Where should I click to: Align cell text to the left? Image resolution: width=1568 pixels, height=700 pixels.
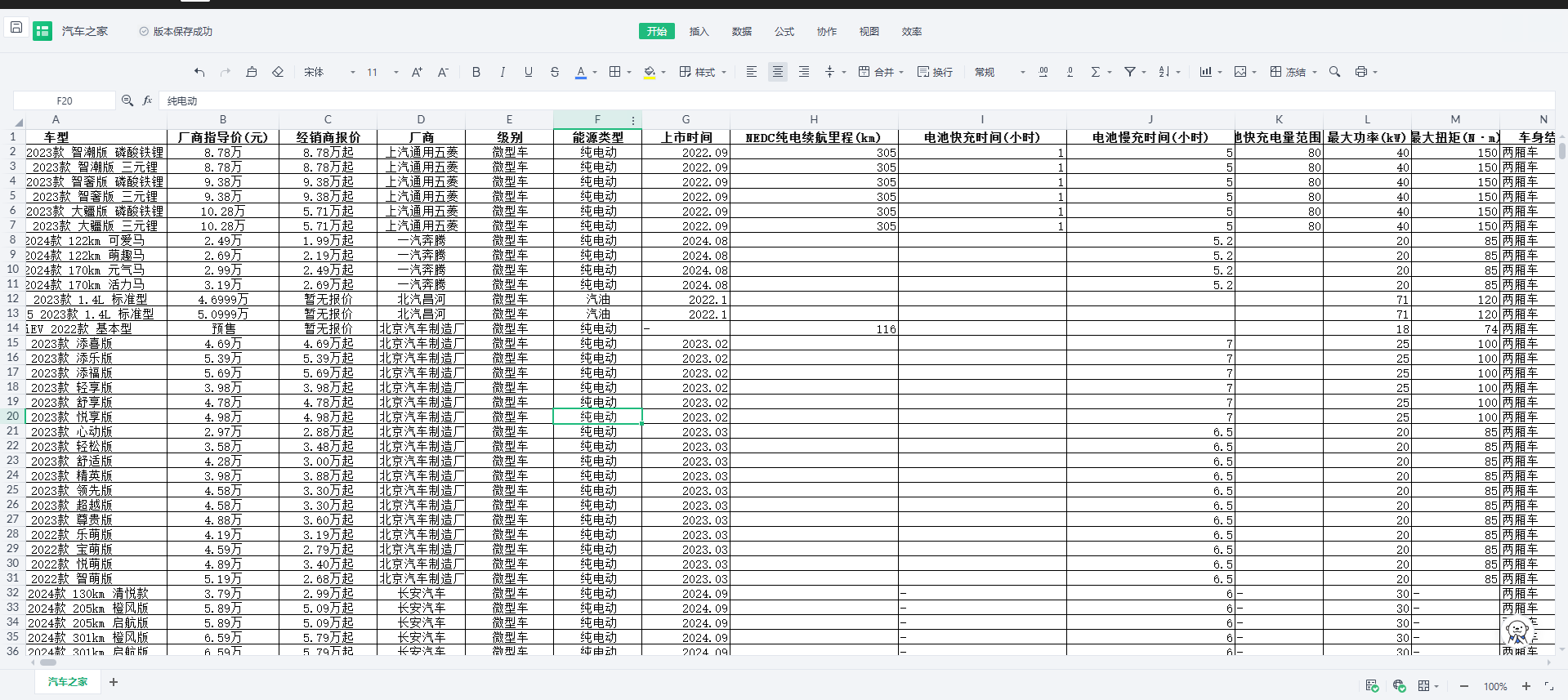pyautogui.click(x=752, y=72)
